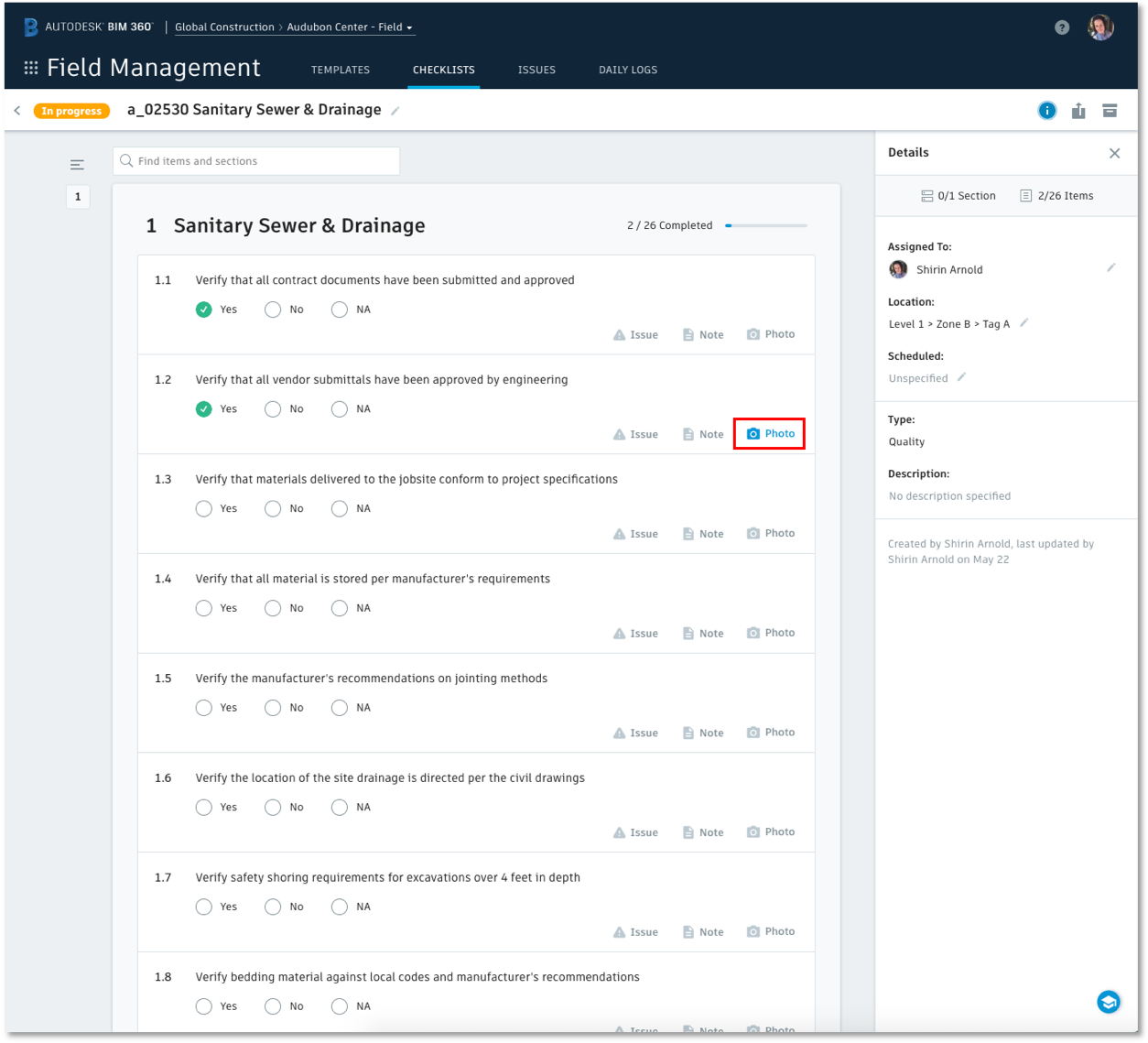
Task: Click the export/share icon in the header
Action: coord(1078,110)
